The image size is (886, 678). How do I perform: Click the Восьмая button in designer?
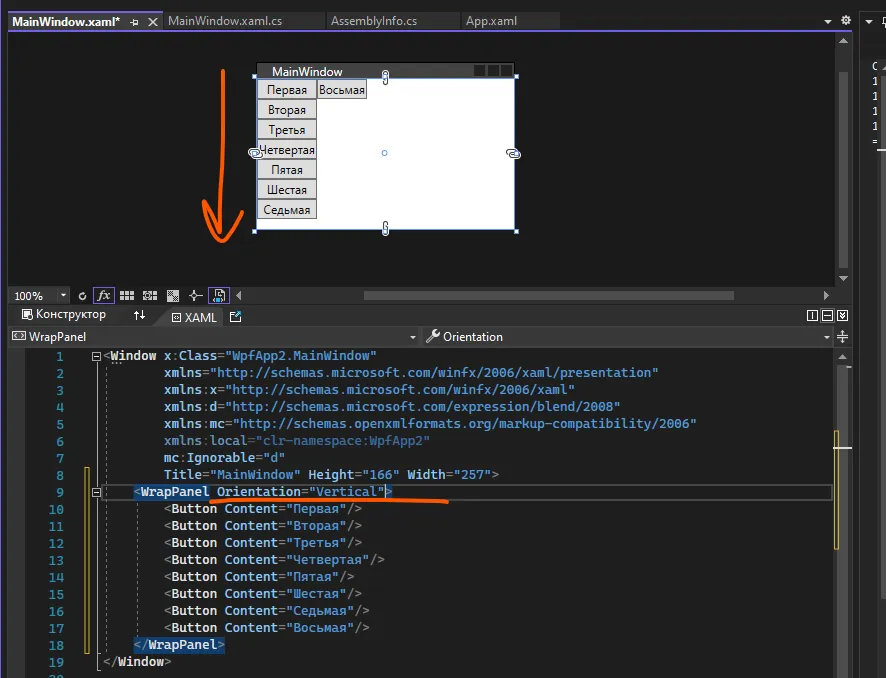(342, 90)
